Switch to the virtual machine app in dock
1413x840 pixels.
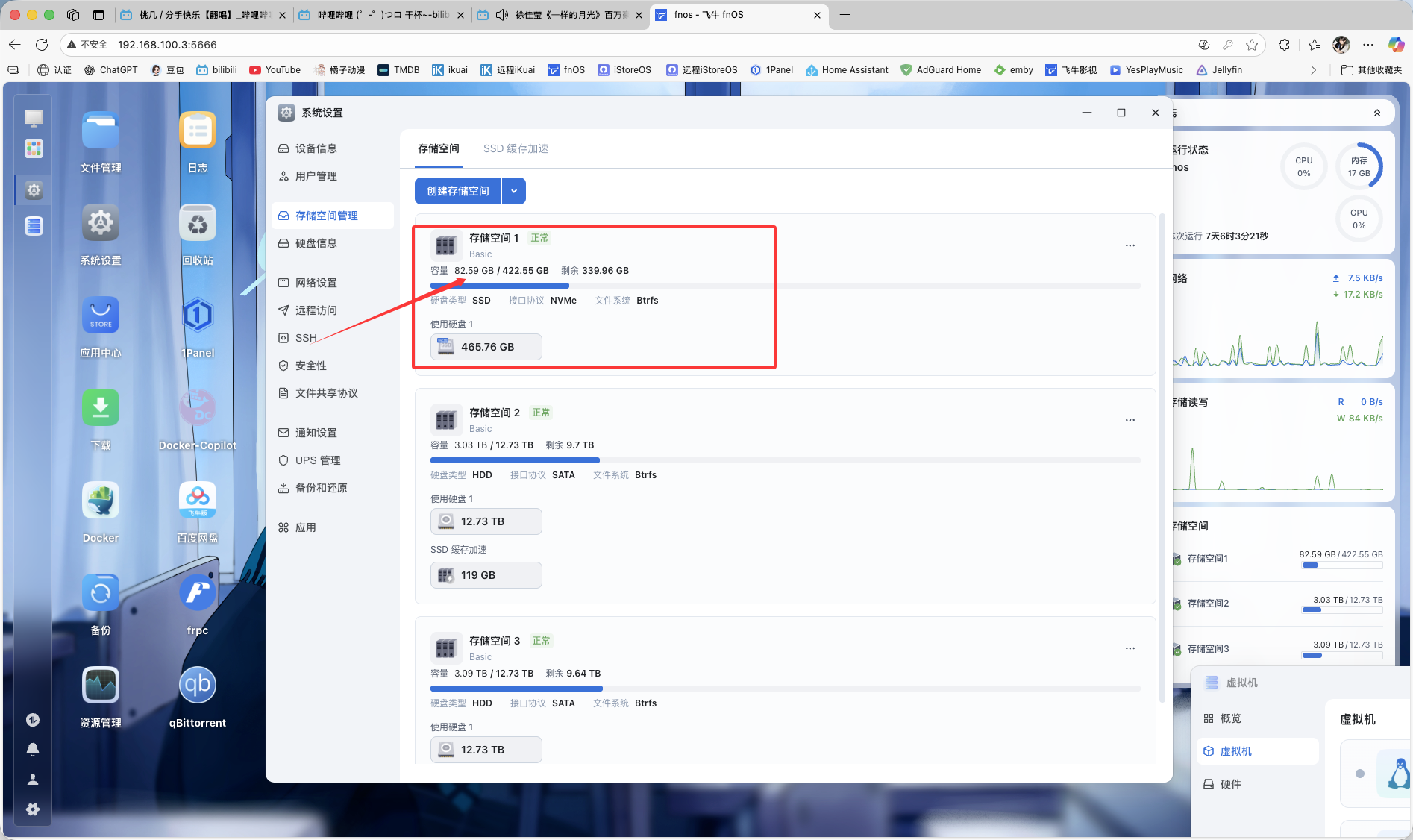[x=34, y=226]
